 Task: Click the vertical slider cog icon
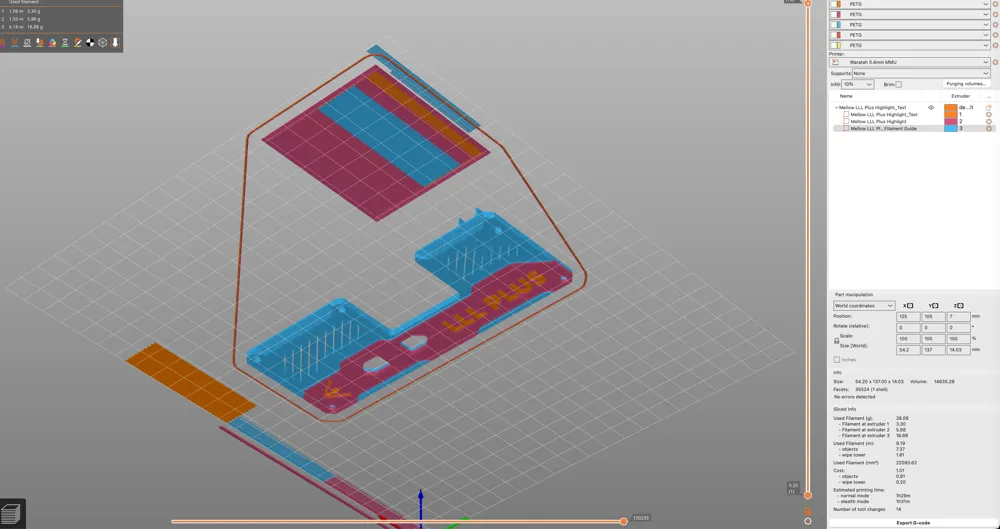[808, 521]
